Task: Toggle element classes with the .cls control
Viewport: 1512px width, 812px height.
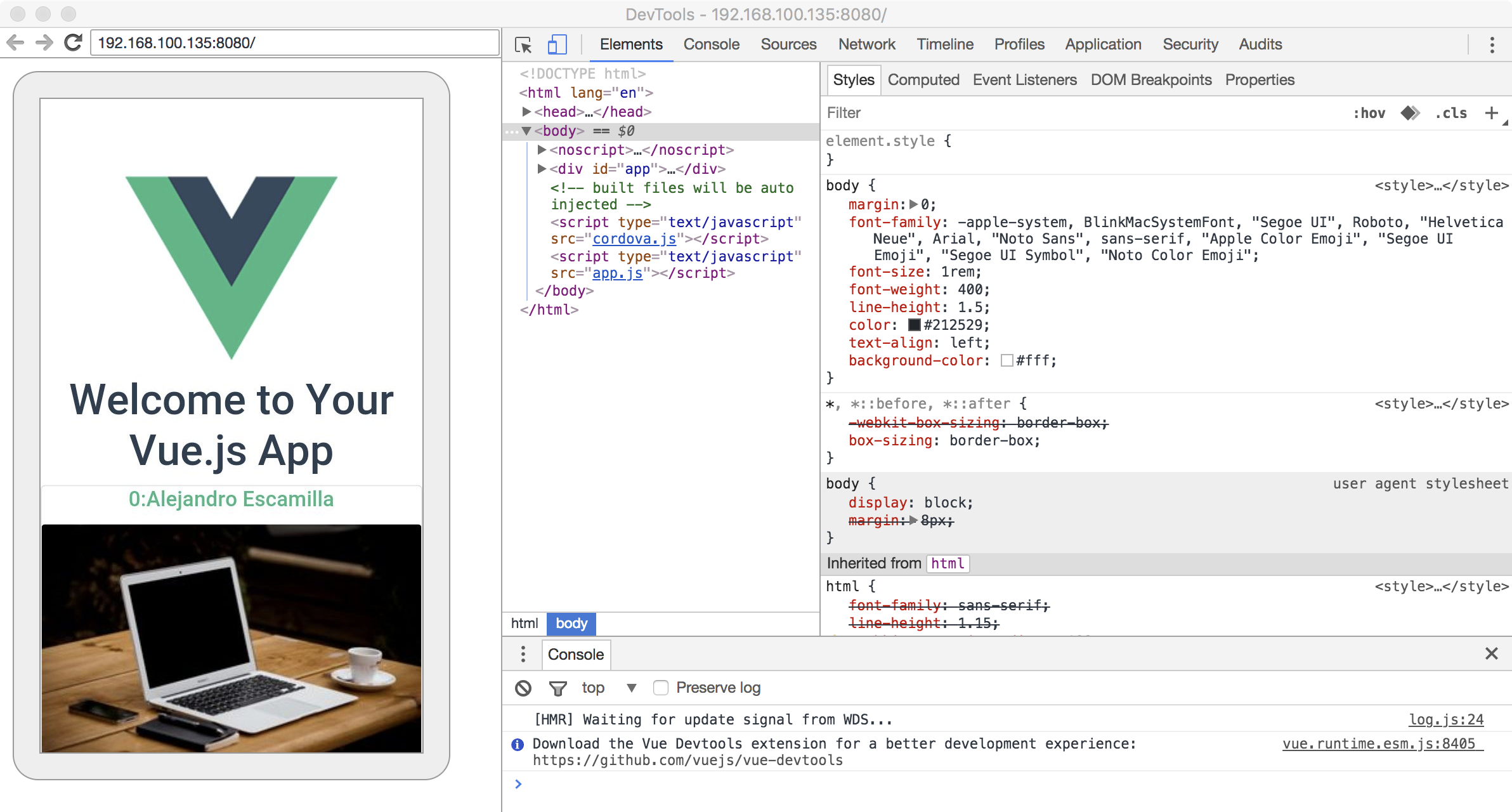Action: (x=1451, y=113)
